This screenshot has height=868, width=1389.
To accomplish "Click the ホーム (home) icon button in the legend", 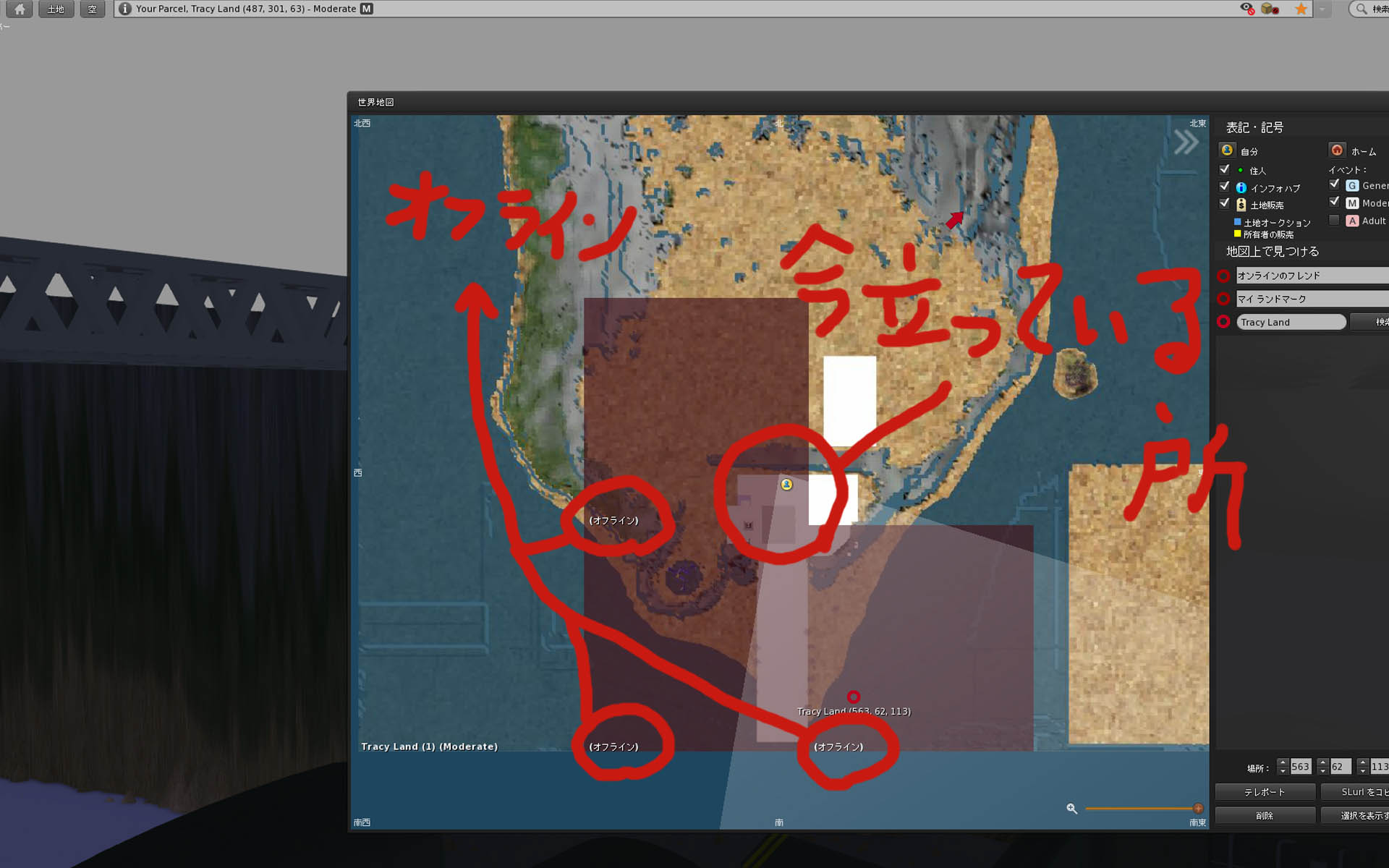I will pos(1337,150).
